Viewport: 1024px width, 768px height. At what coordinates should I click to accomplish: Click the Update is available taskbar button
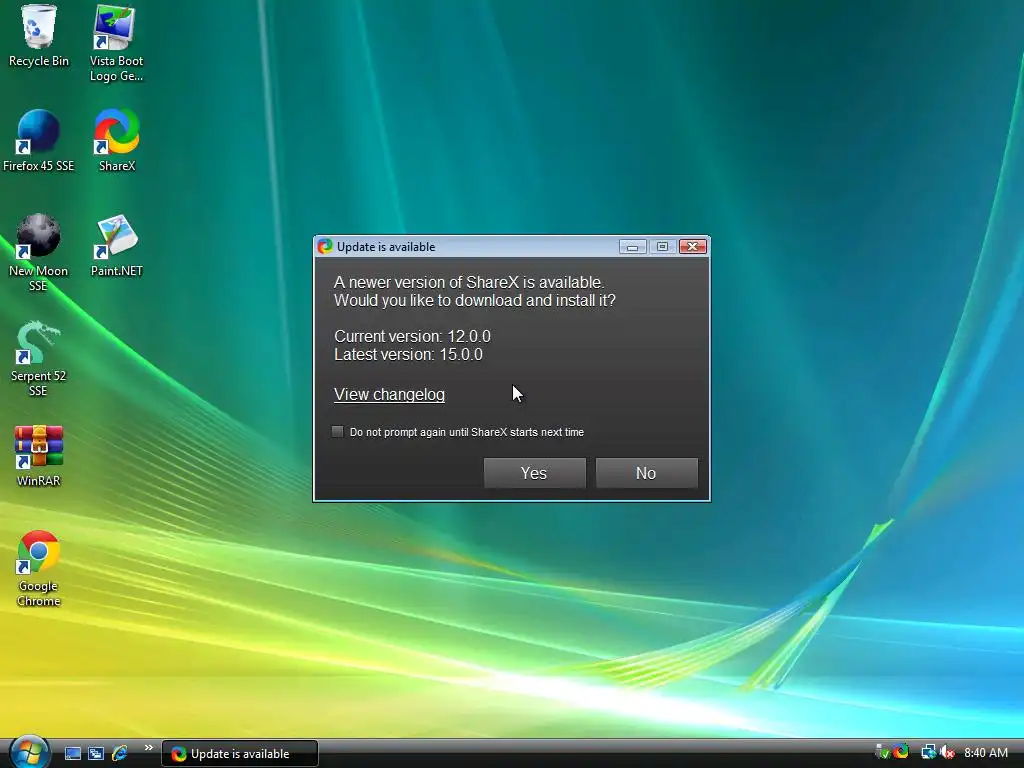240,754
